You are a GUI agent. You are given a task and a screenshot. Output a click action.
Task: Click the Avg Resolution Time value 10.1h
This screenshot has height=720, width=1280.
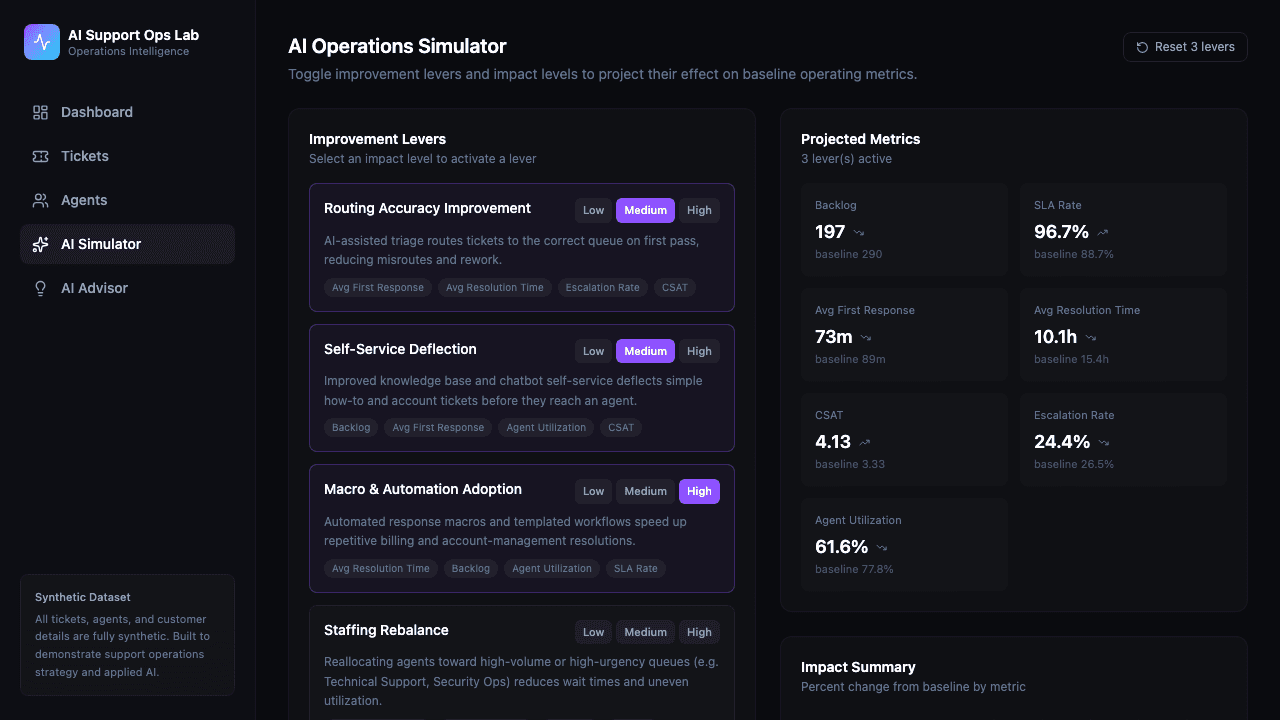point(1056,337)
